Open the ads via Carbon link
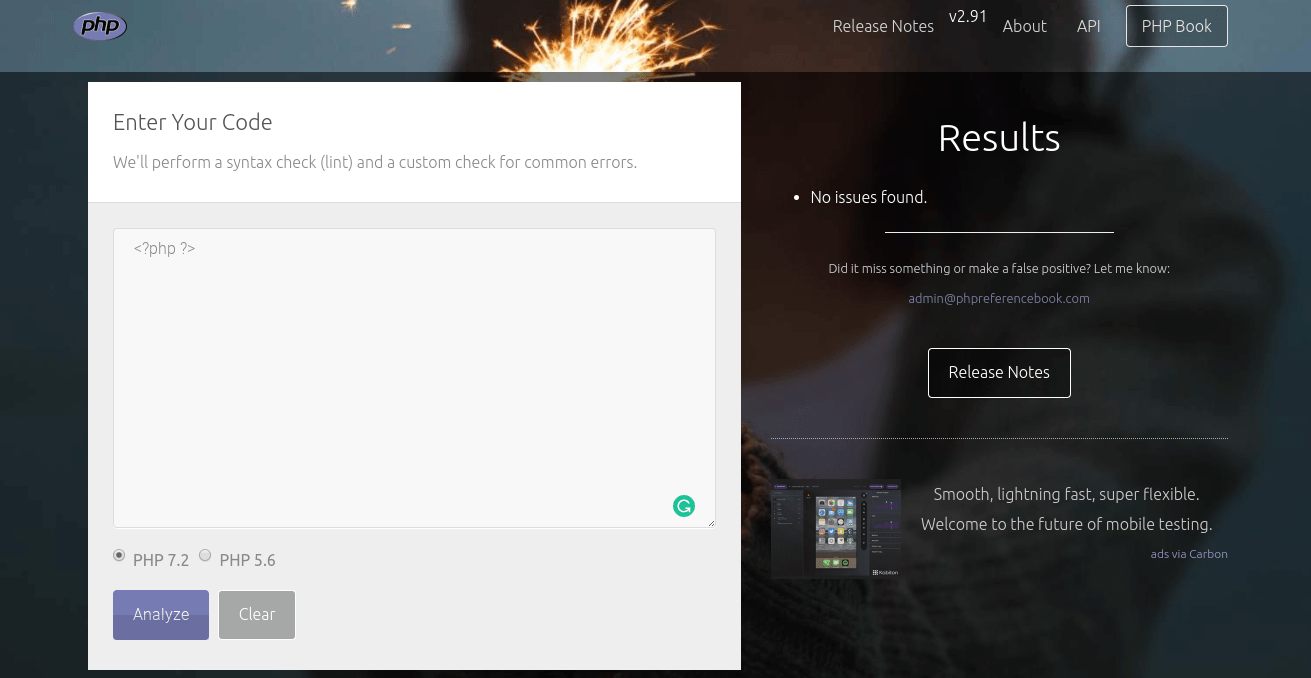 [x=1188, y=553]
